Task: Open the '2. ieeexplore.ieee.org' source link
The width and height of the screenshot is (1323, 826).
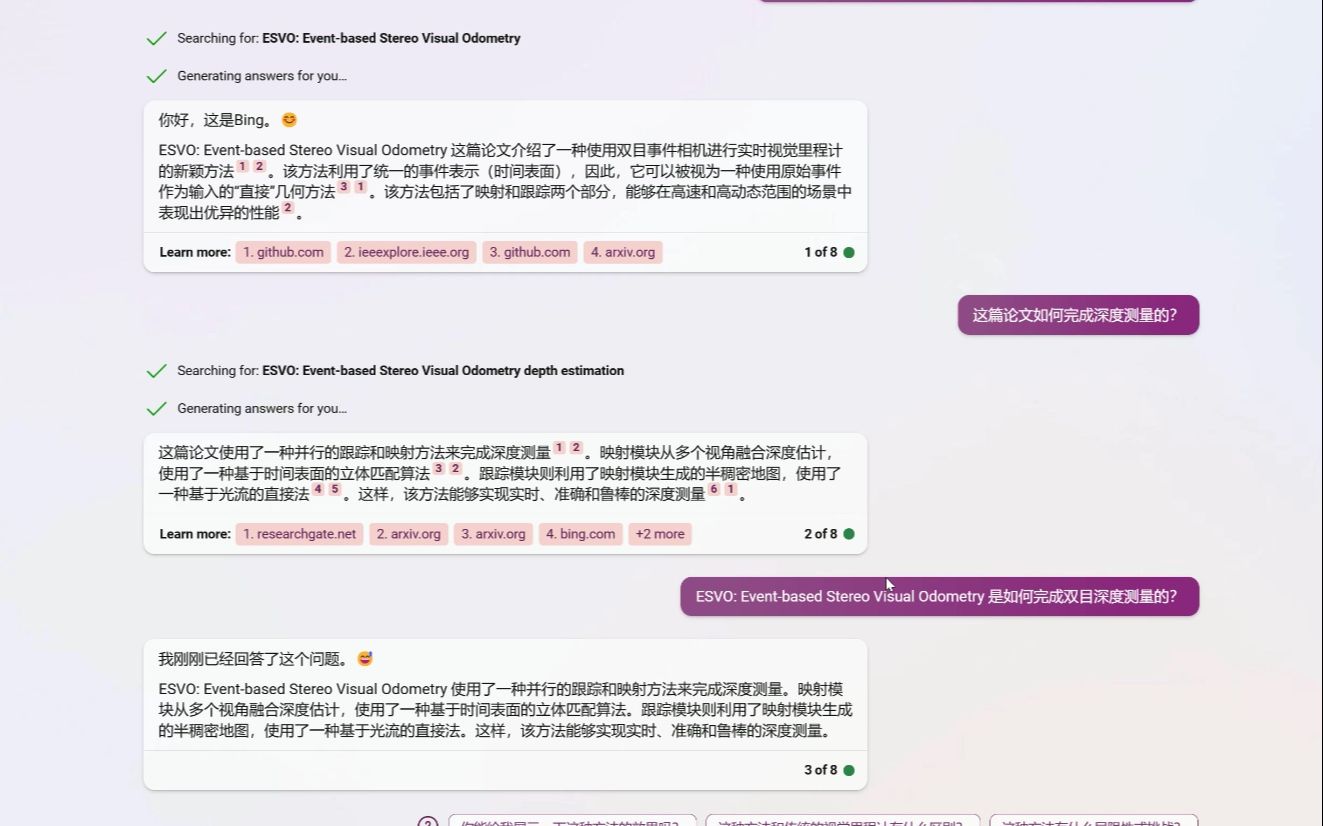Action: tap(406, 252)
